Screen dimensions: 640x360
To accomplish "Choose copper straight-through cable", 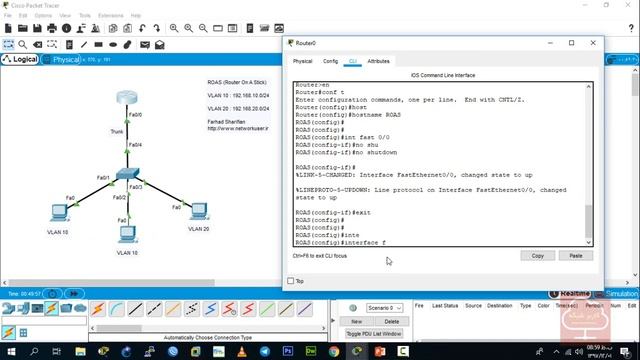I will pos(136,309).
